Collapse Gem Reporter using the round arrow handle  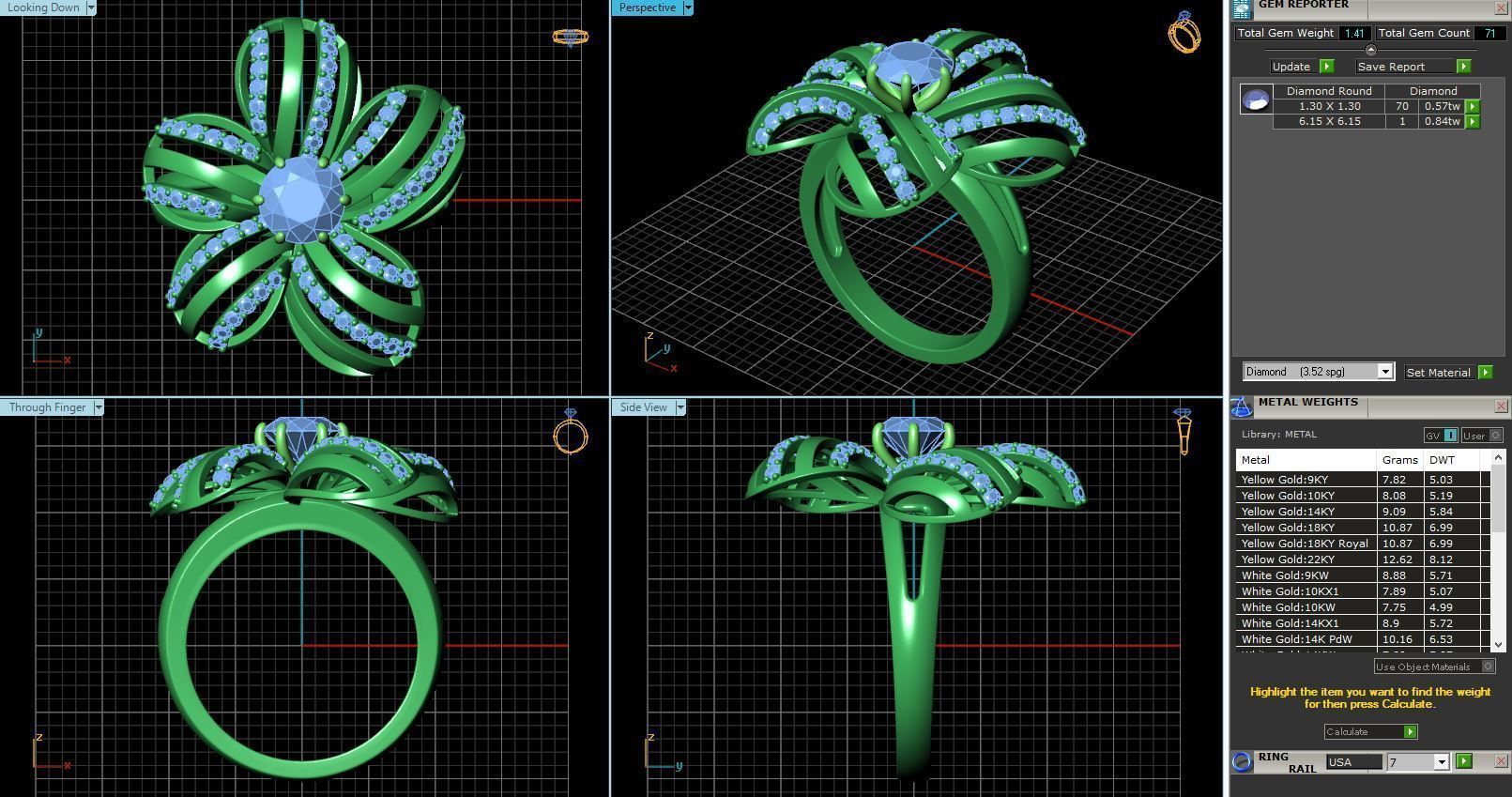point(1370,50)
